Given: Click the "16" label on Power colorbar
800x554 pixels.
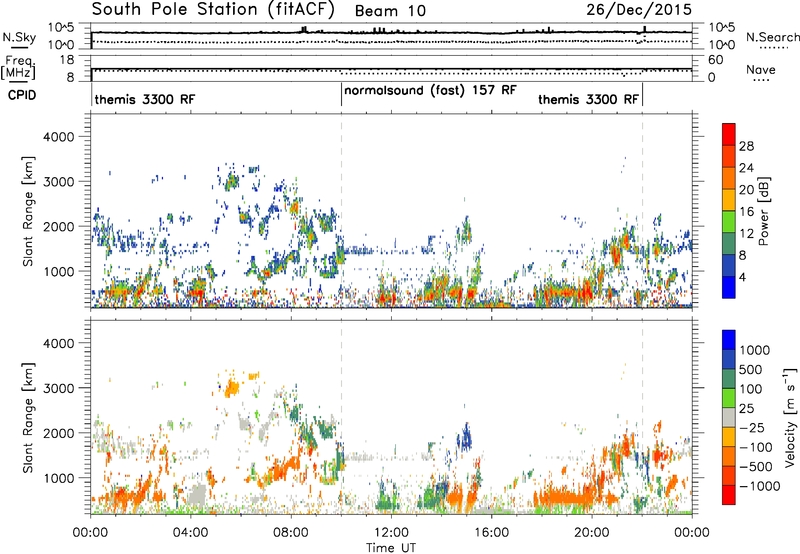Looking at the screenshot, I should click(x=746, y=212).
